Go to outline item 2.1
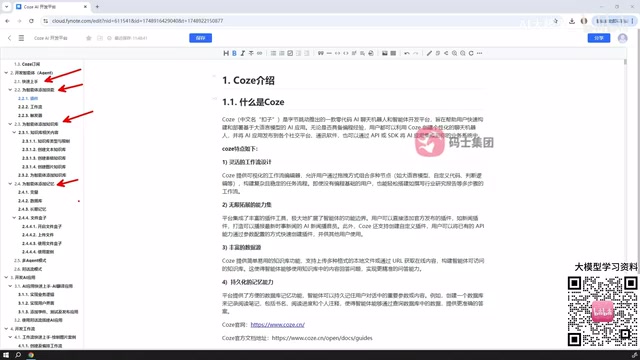This screenshot has height=360, width=640. coord(26,82)
